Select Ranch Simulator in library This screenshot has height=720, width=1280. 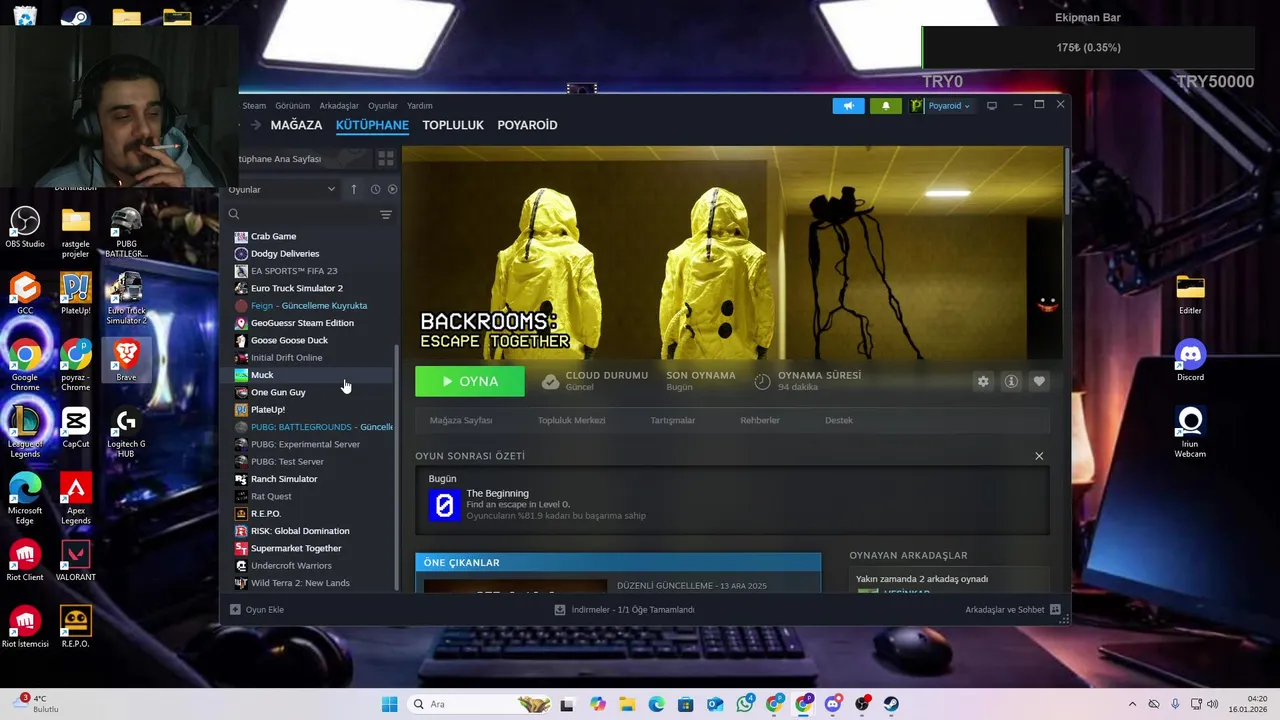(313, 479)
